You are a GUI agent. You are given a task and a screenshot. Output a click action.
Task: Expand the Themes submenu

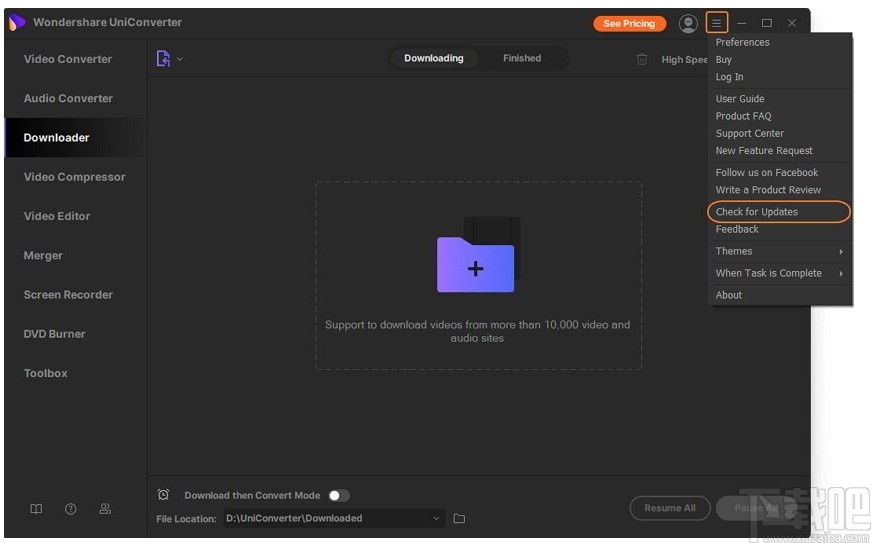pos(779,251)
